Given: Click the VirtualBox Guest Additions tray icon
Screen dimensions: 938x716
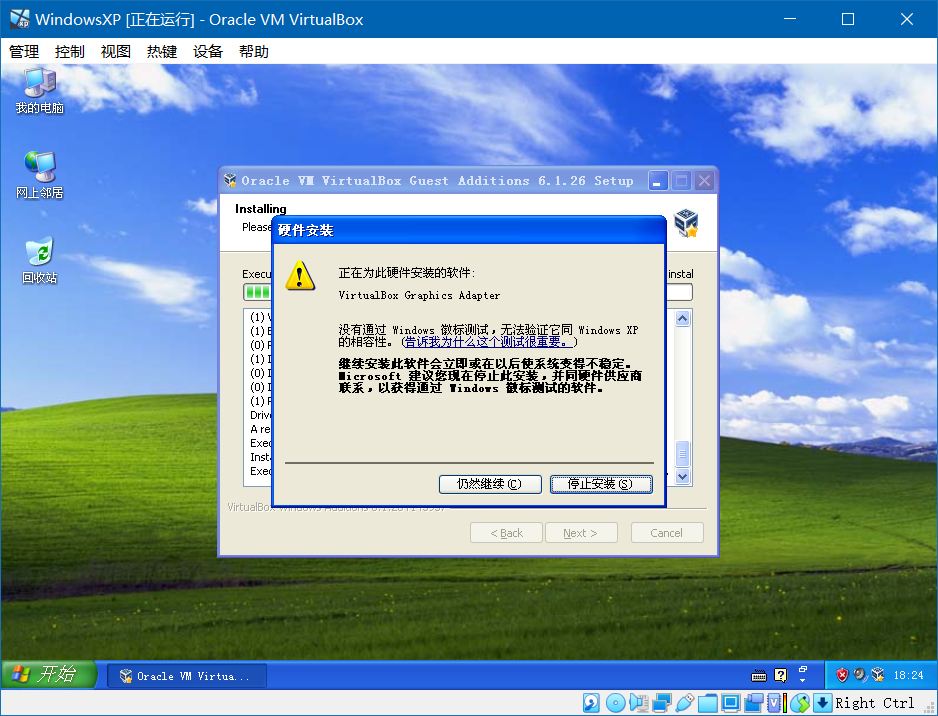Looking at the screenshot, I should [x=878, y=675].
